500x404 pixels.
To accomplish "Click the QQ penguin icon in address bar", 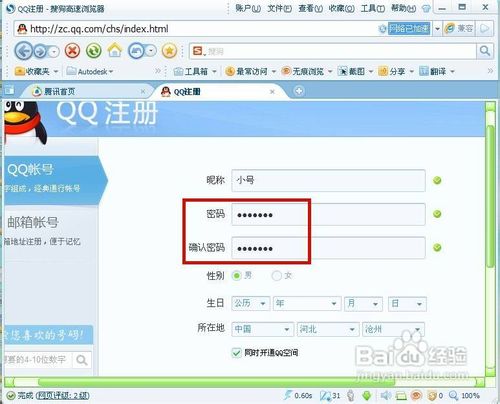I will pyautogui.click(x=22, y=29).
